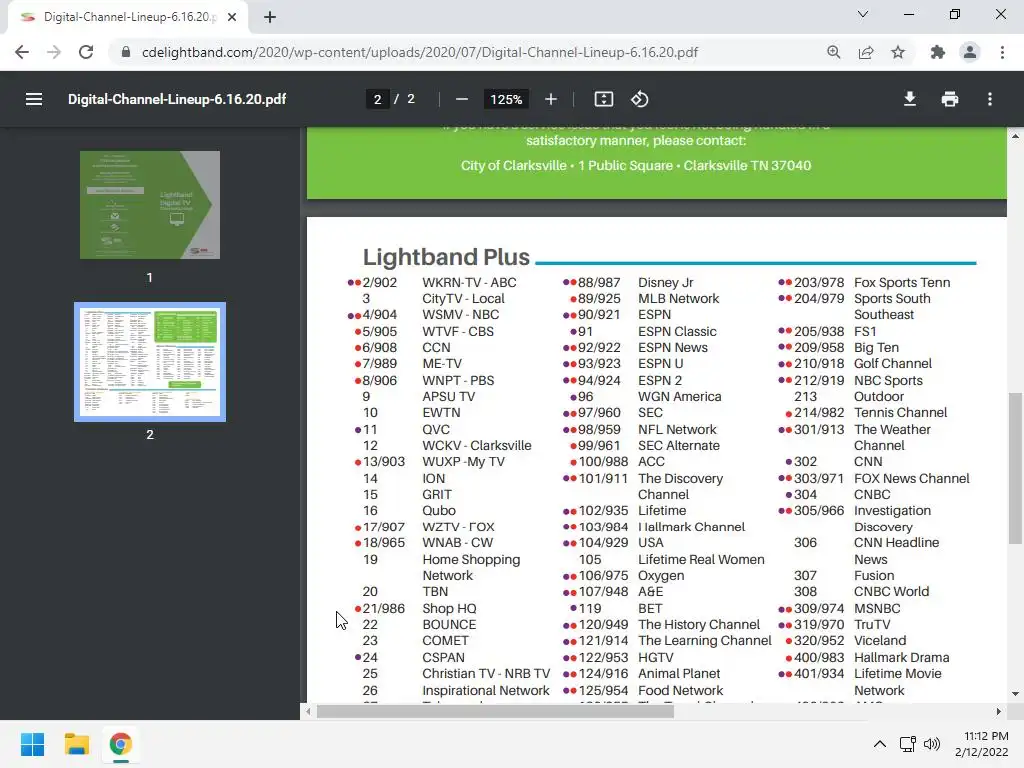Viewport: 1024px width, 768px height.
Task: Click the WGN America entry
Action: (x=679, y=396)
